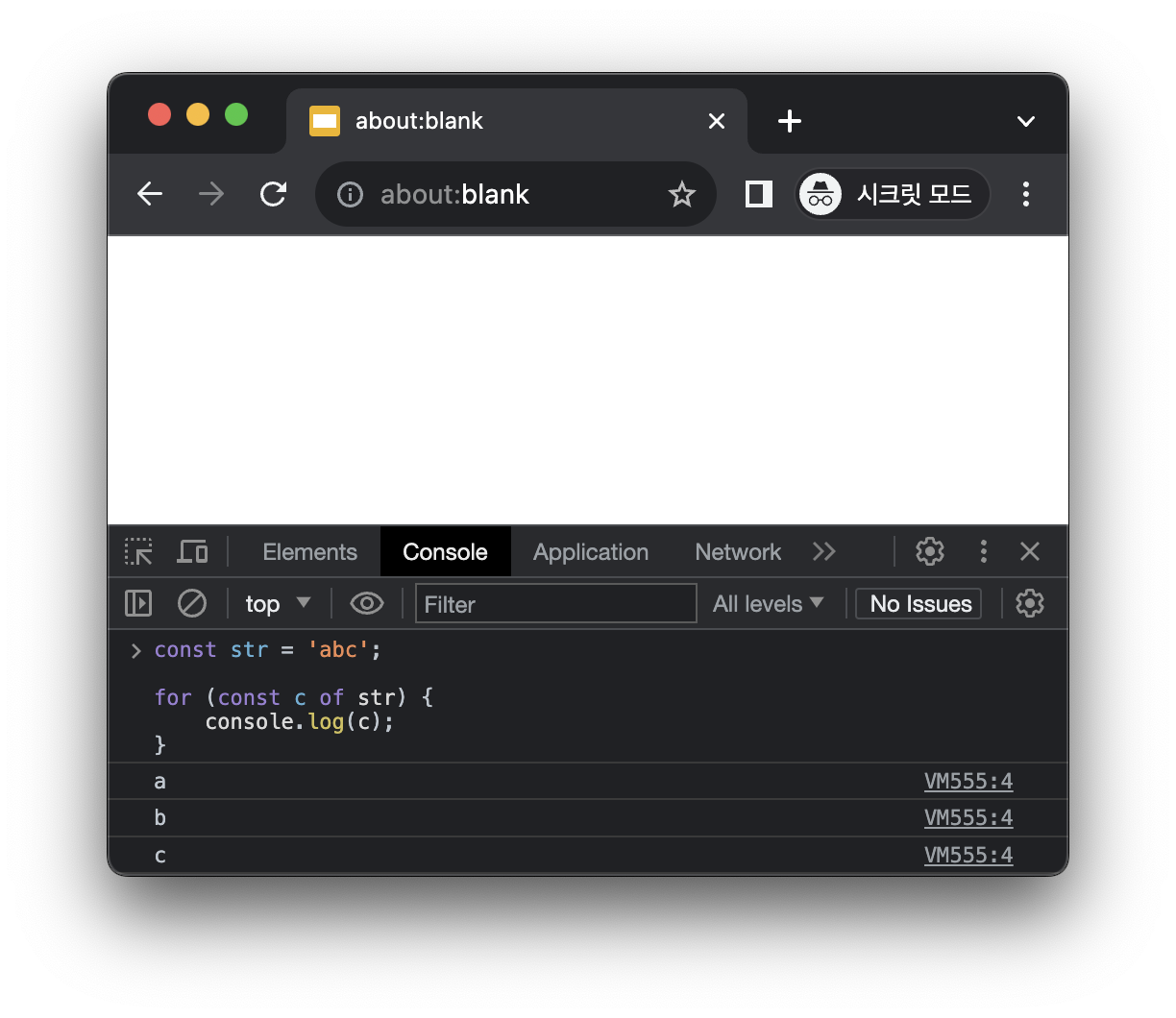Screen dimensions: 1176x1018
Task: Open a new tab with the plus button
Action: 790,121
